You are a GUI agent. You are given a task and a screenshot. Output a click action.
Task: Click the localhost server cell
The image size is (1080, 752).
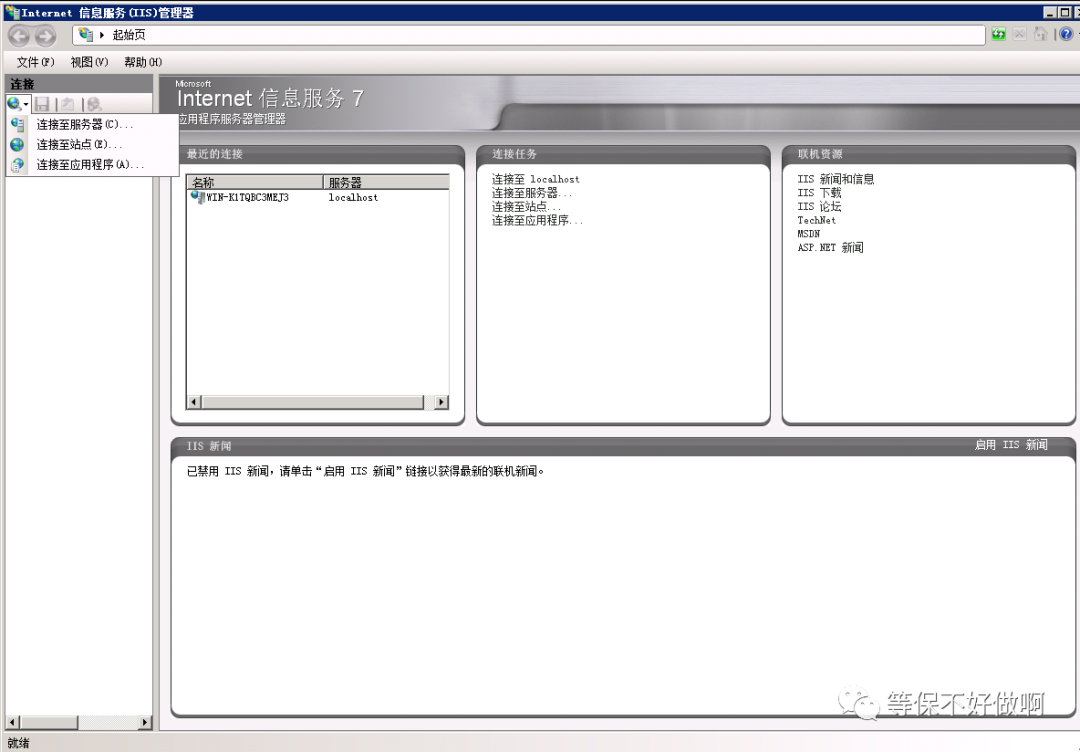click(x=353, y=198)
